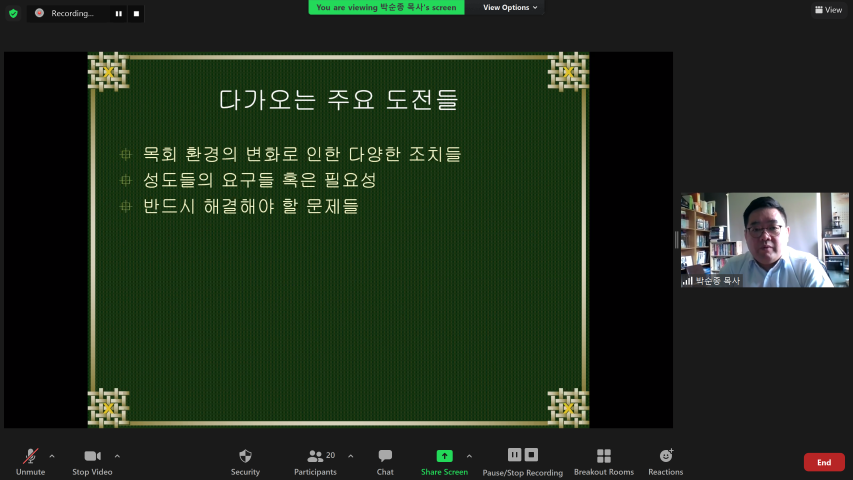Click the slide title '다가오는 주요 도전들'

[x=339, y=100]
